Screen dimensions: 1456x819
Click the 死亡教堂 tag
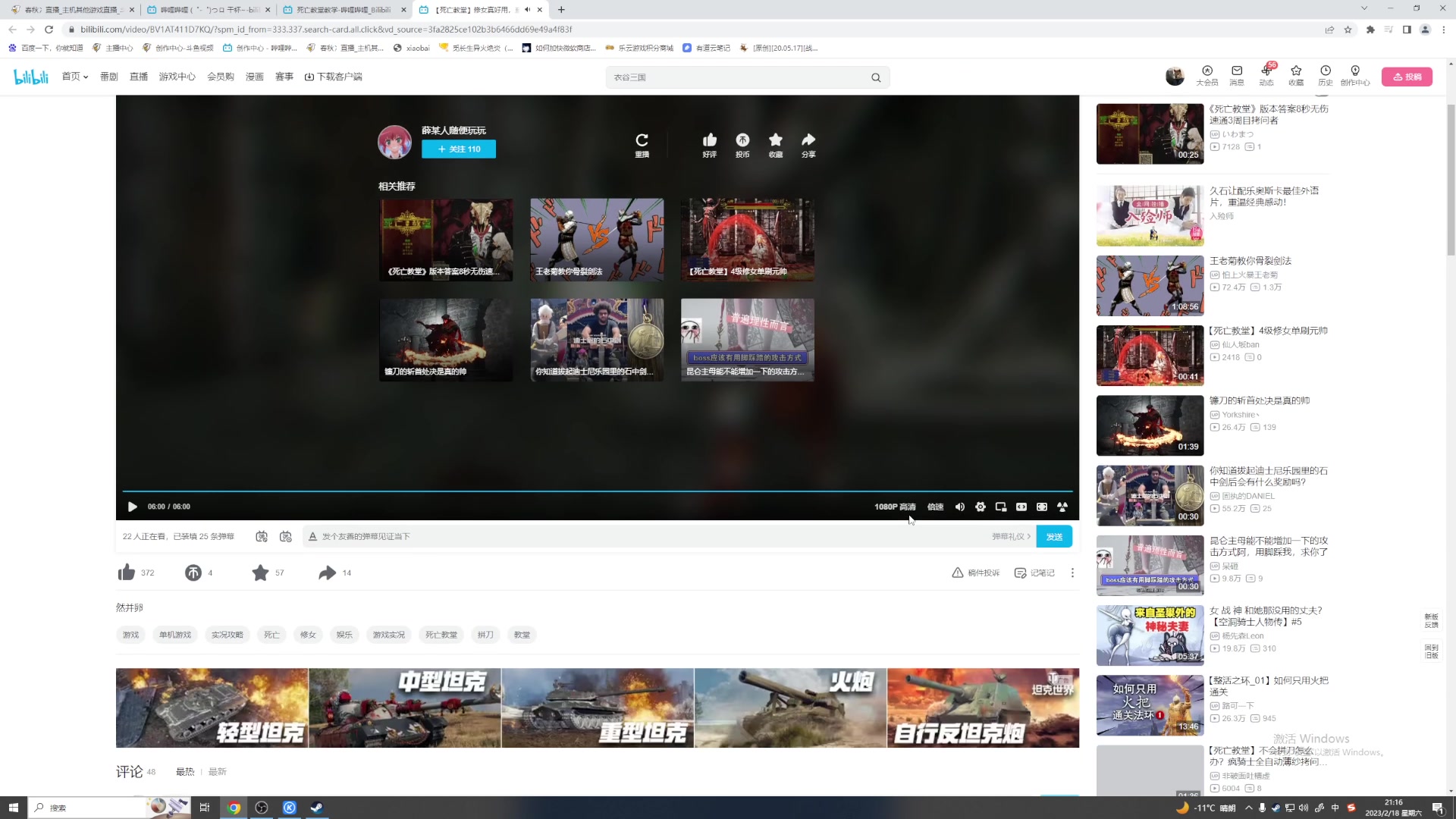coord(441,635)
